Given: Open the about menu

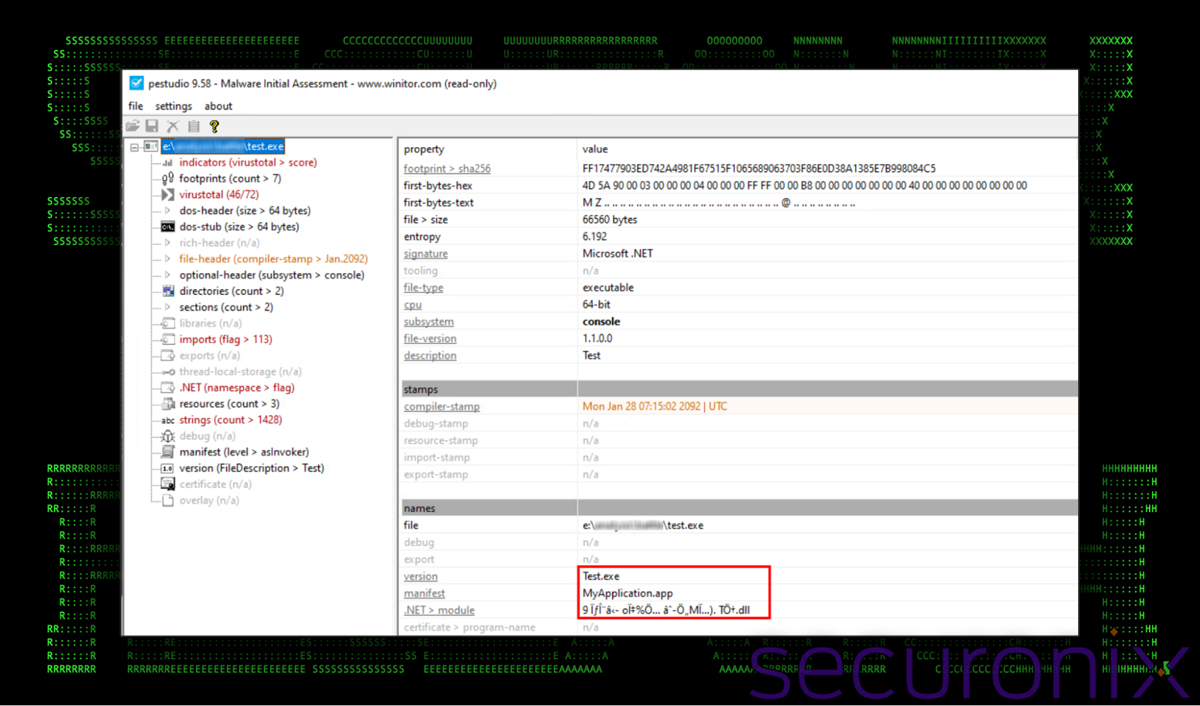Looking at the screenshot, I should pos(218,106).
